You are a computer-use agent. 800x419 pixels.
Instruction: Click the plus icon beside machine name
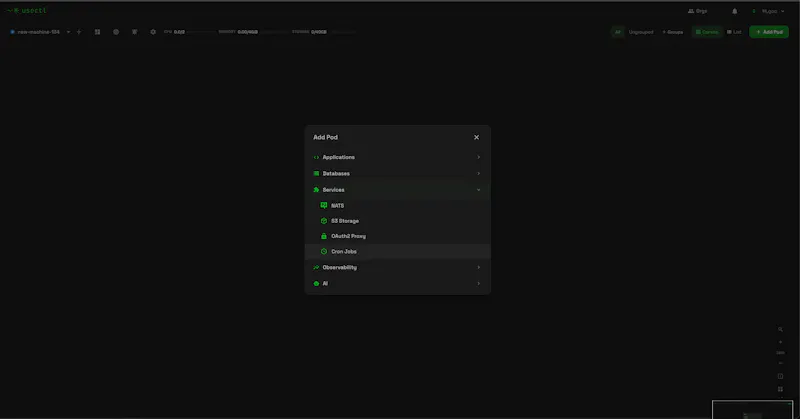[x=79, y=32]
